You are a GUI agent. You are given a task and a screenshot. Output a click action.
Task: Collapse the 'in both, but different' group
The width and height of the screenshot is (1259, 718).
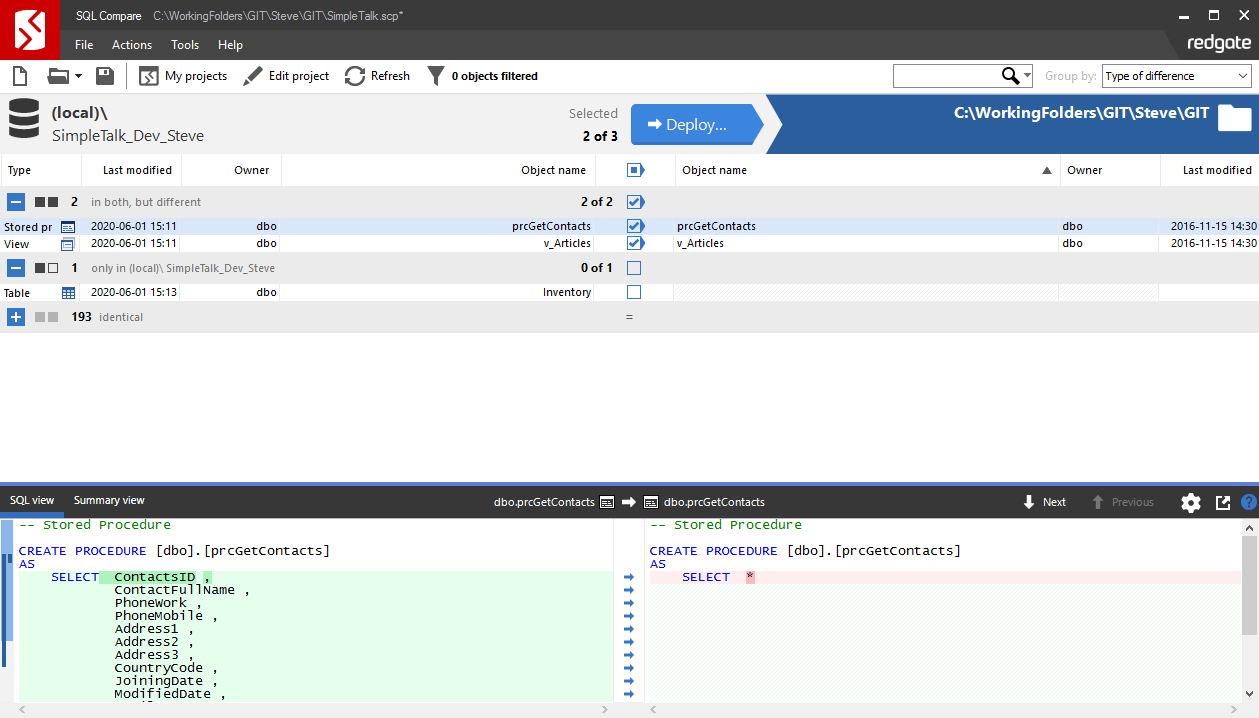coord(15,201)
